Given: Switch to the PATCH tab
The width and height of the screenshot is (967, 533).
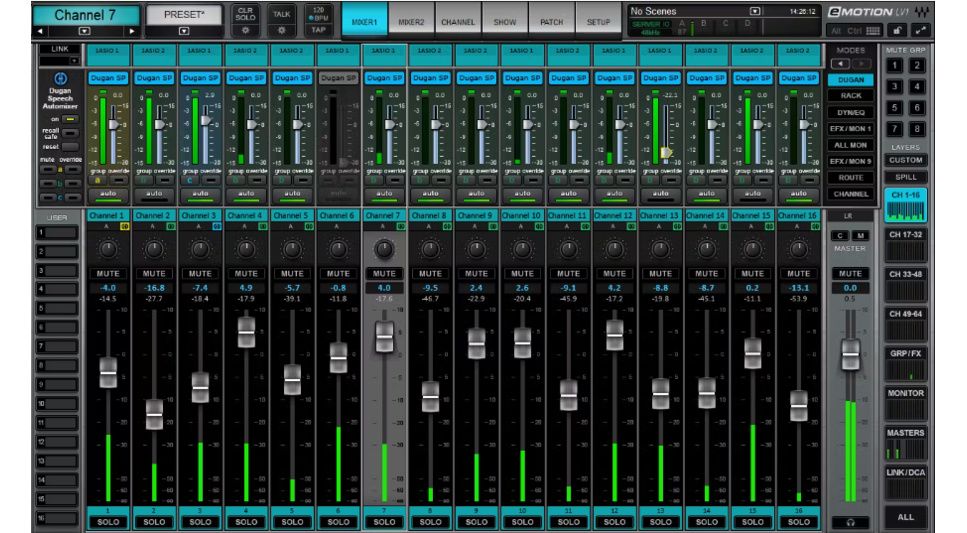Looking at the screenshot, I should (551, 22).
